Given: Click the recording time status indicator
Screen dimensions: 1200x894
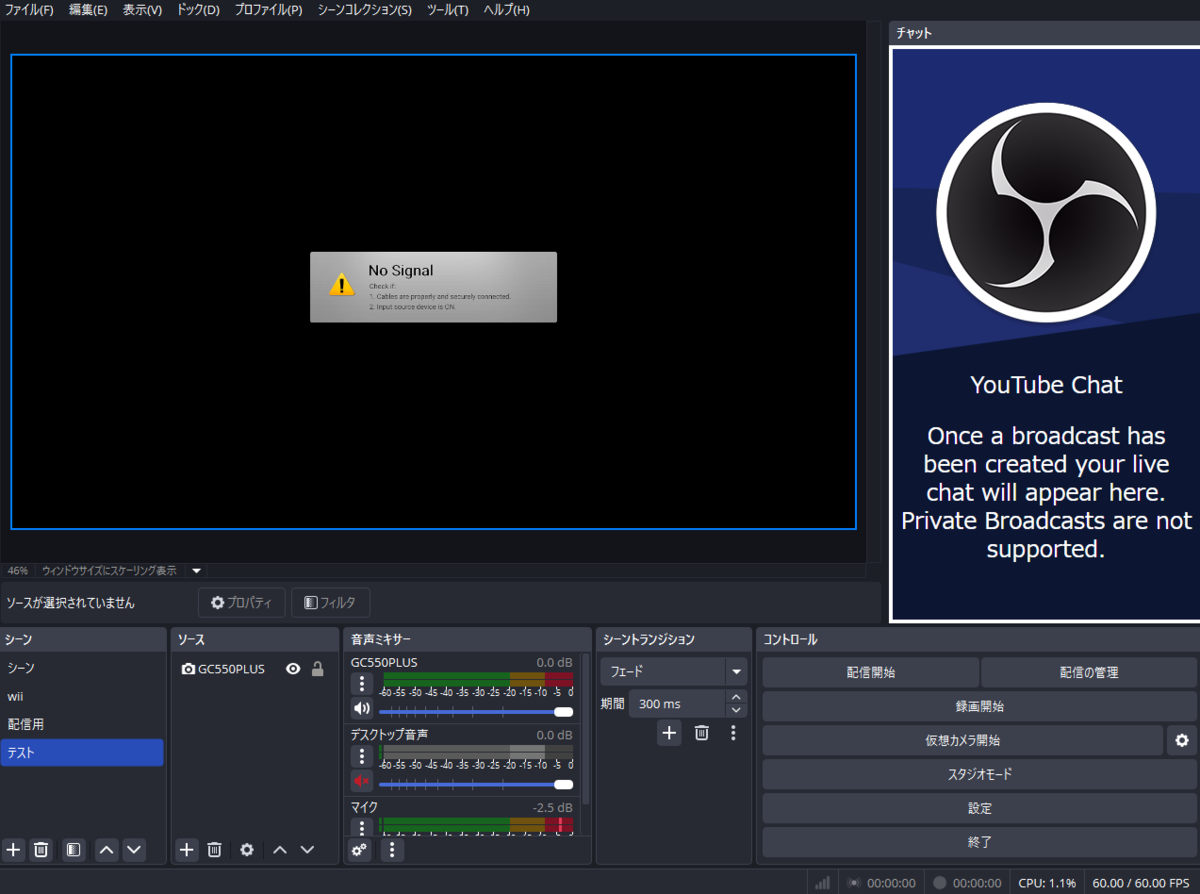Looking at the screenshot, I should point(939,883).
